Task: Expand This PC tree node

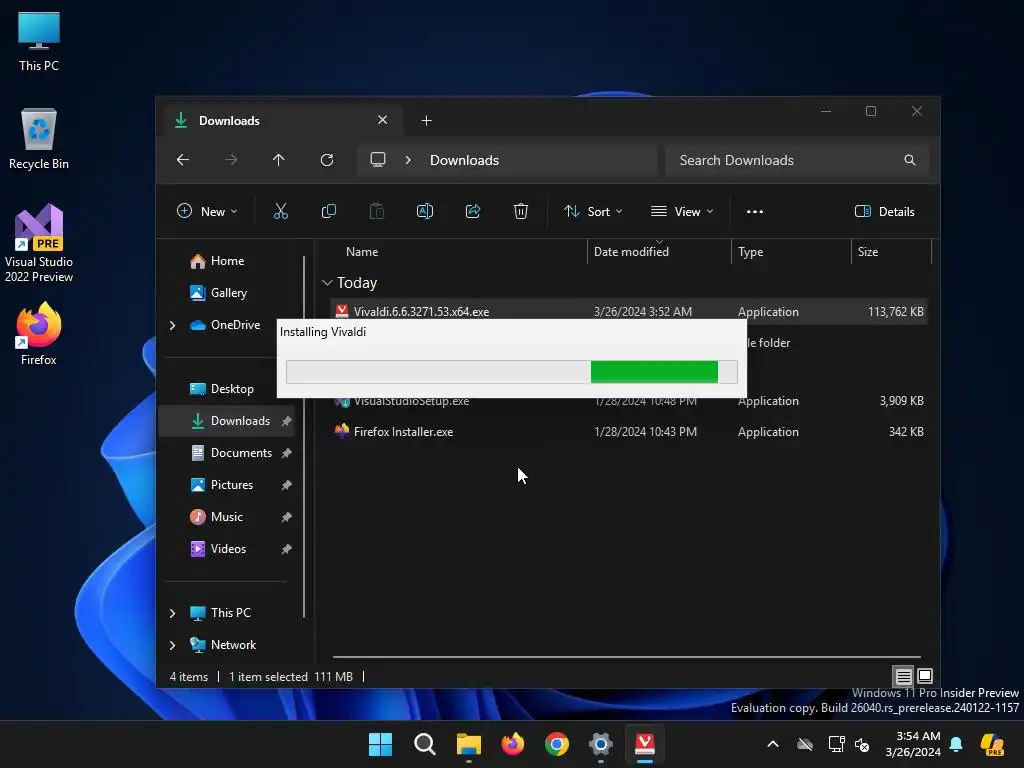Action: tap(172, 613)
